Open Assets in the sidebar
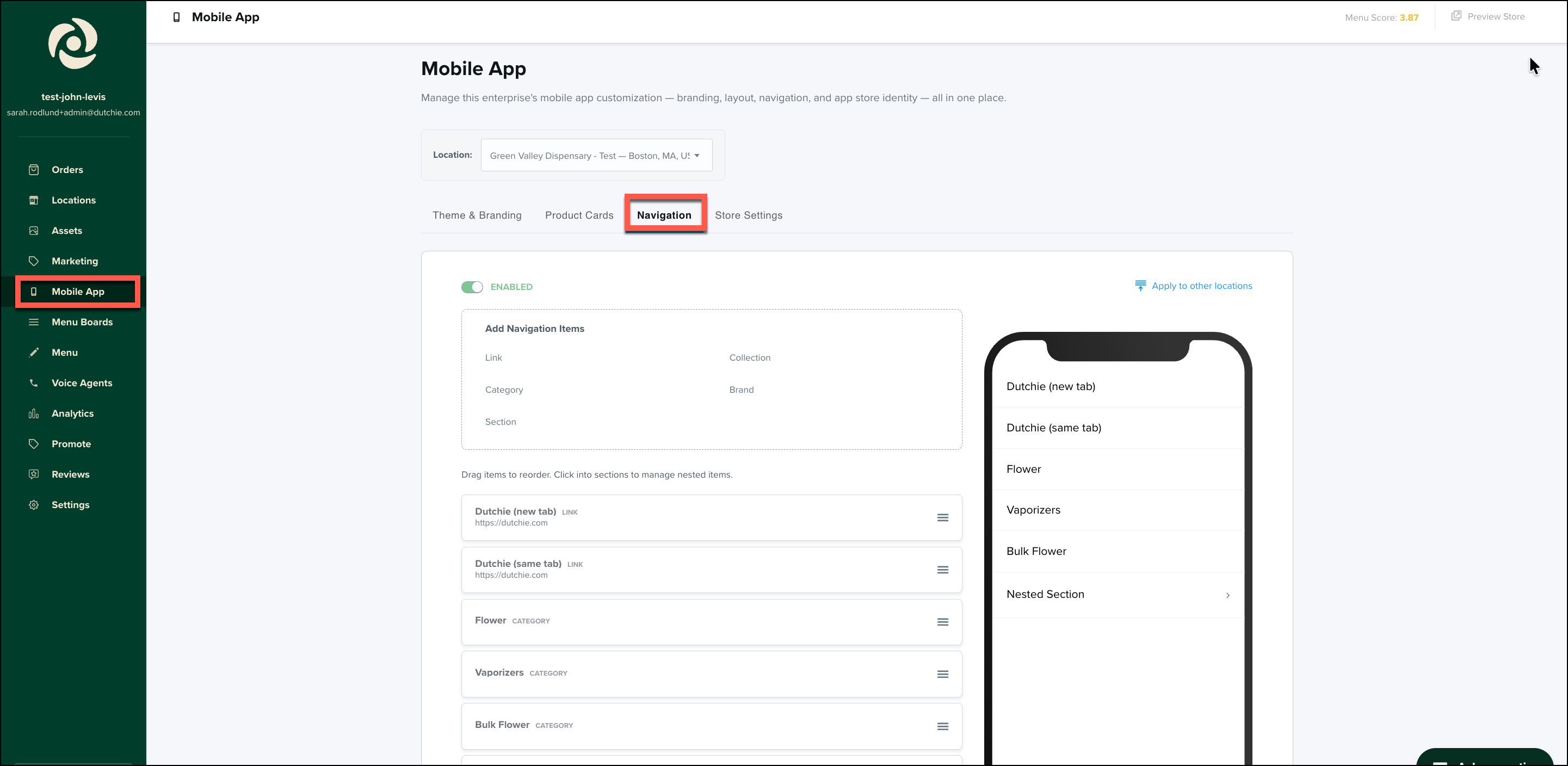1568x766 pixels. click(x=66, y=231)
